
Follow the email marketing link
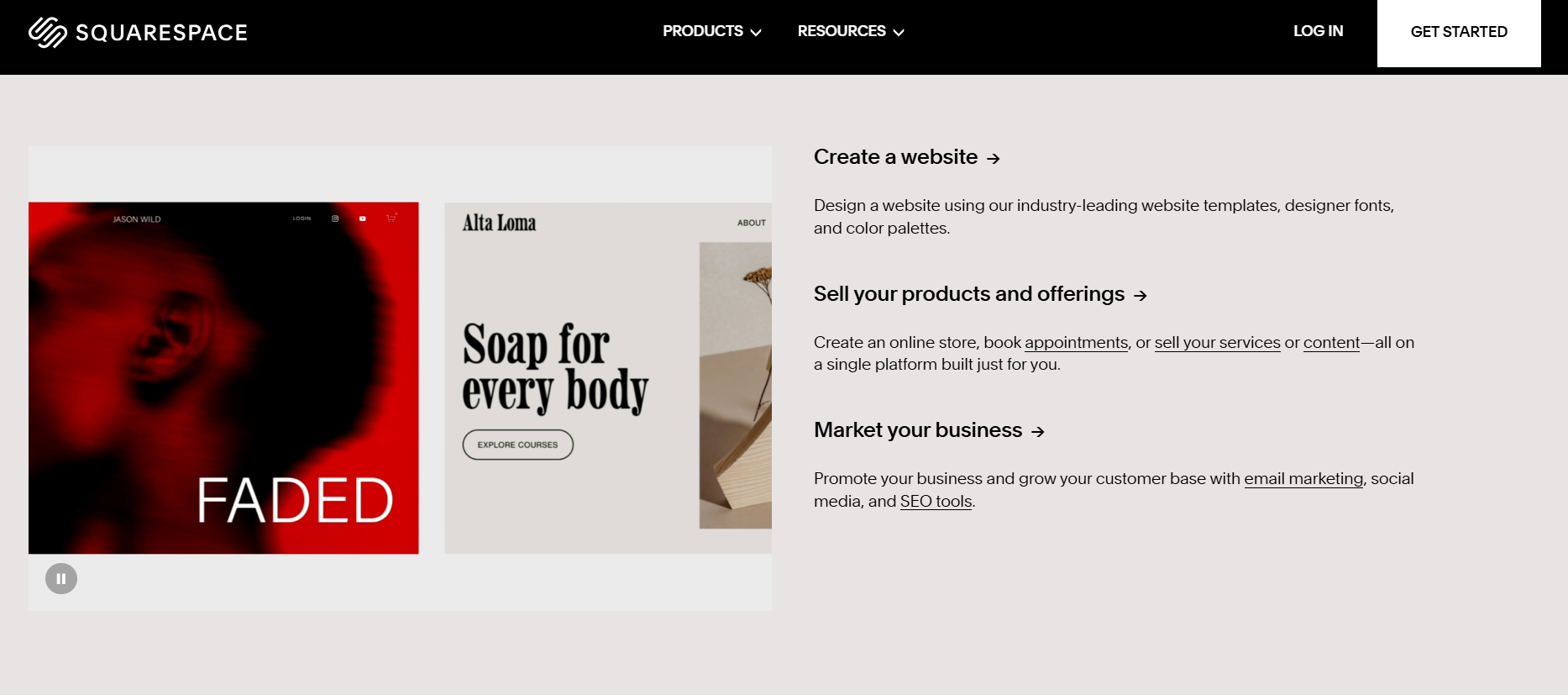tap(1303, 478)
